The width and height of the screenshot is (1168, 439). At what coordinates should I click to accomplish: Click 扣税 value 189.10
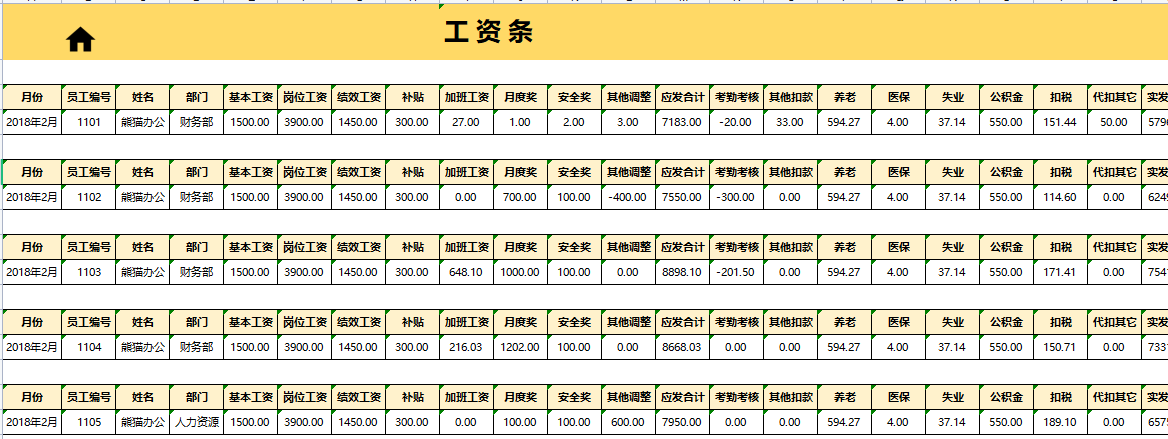tap(1060, 422)
